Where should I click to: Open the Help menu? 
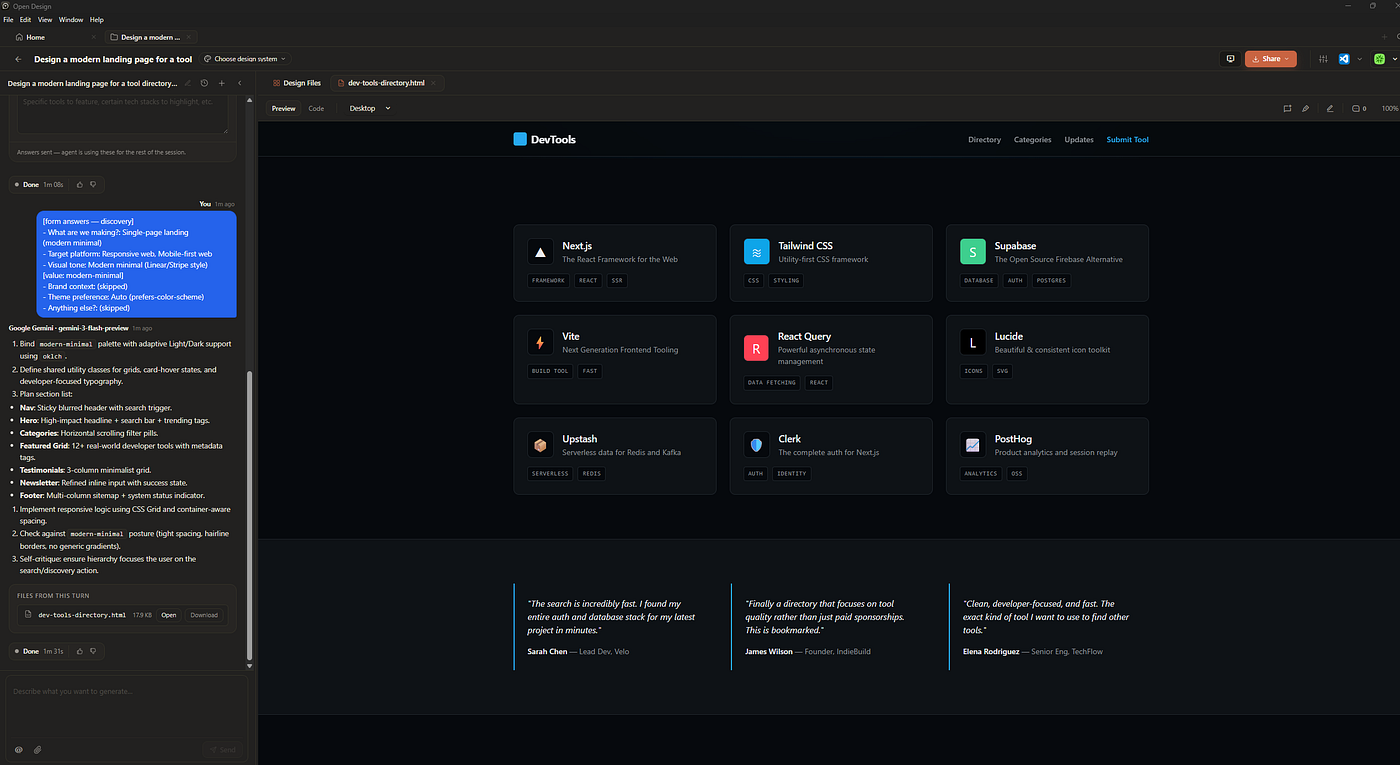click(97, 19)
